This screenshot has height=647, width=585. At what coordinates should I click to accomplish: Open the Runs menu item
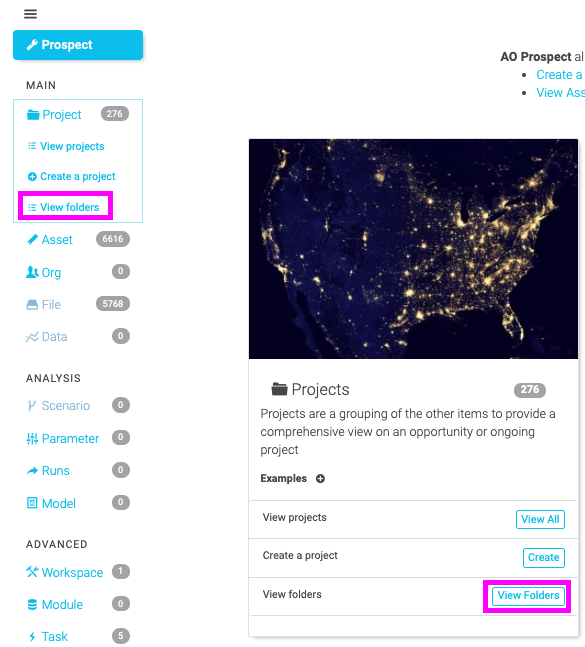coord(56,471)
